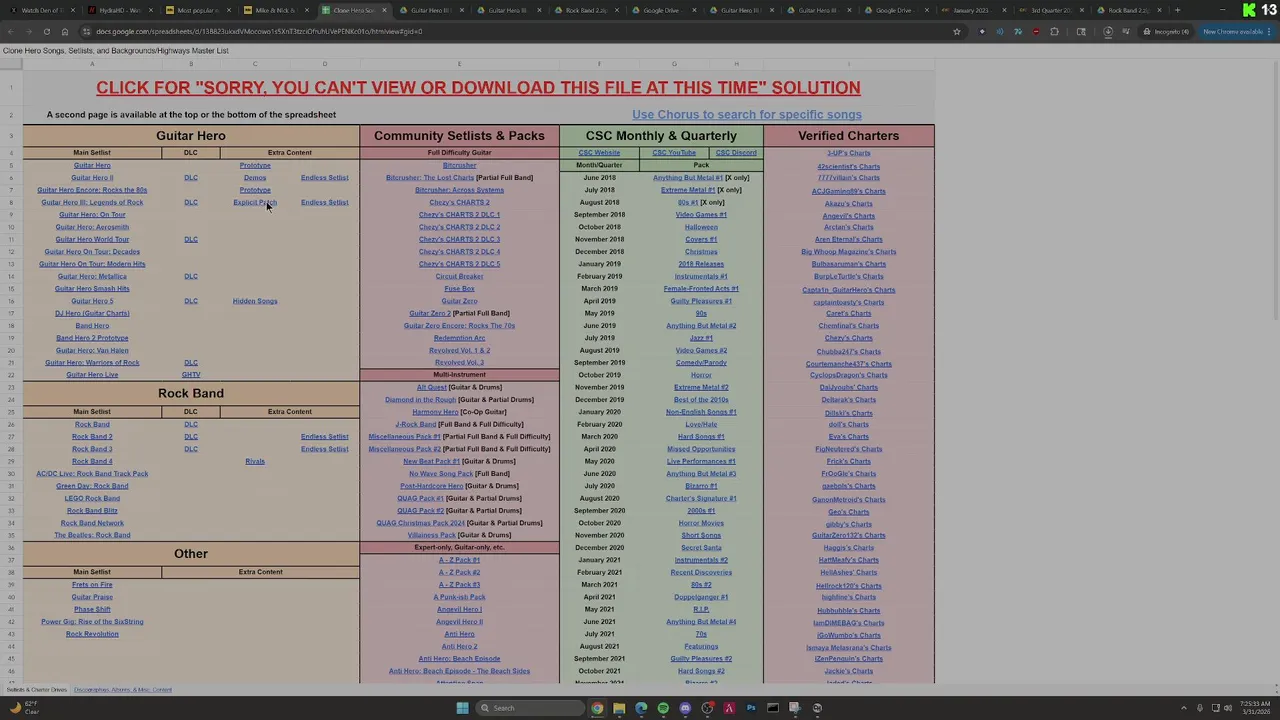Click the CSC Website link

599,153
